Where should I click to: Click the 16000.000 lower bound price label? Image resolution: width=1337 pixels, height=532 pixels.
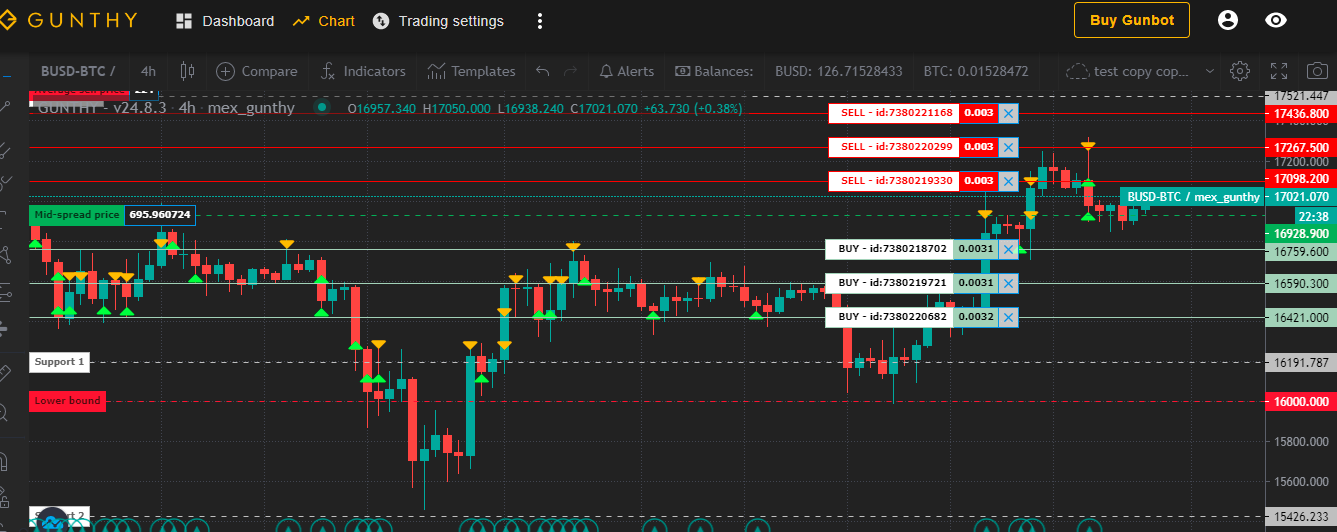tap(1302, 401)
